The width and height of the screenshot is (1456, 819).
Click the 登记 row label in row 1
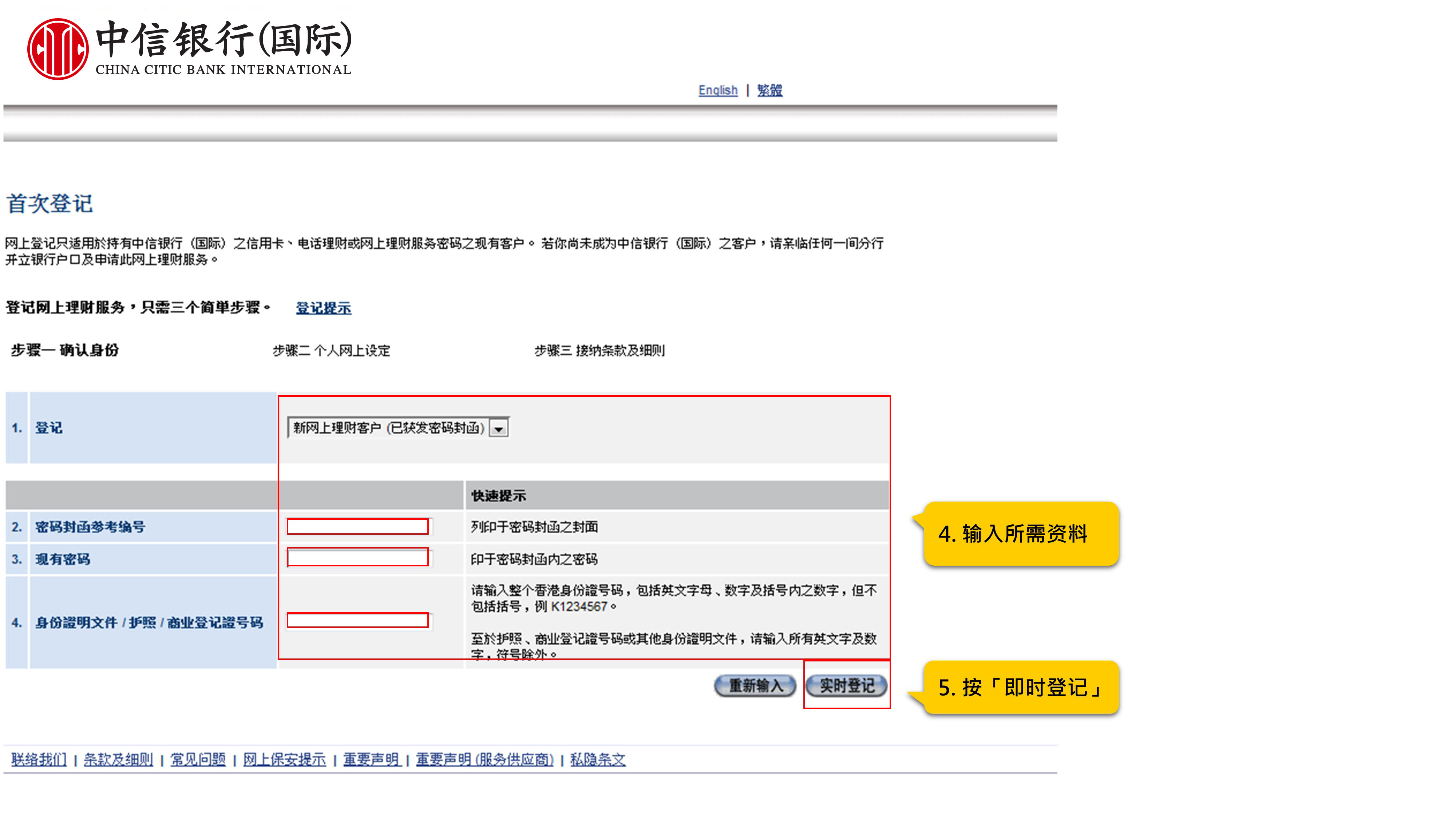click(x=49, y=428)
